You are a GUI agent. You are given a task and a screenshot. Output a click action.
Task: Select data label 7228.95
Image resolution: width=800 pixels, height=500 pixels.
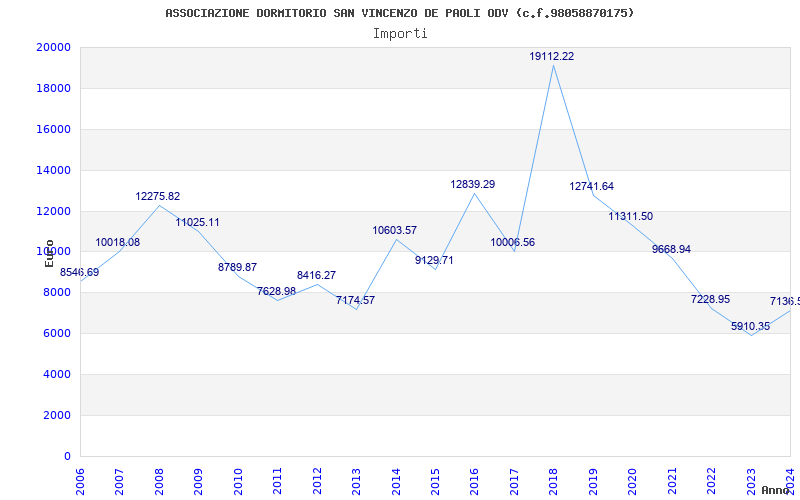click(710, 300)
